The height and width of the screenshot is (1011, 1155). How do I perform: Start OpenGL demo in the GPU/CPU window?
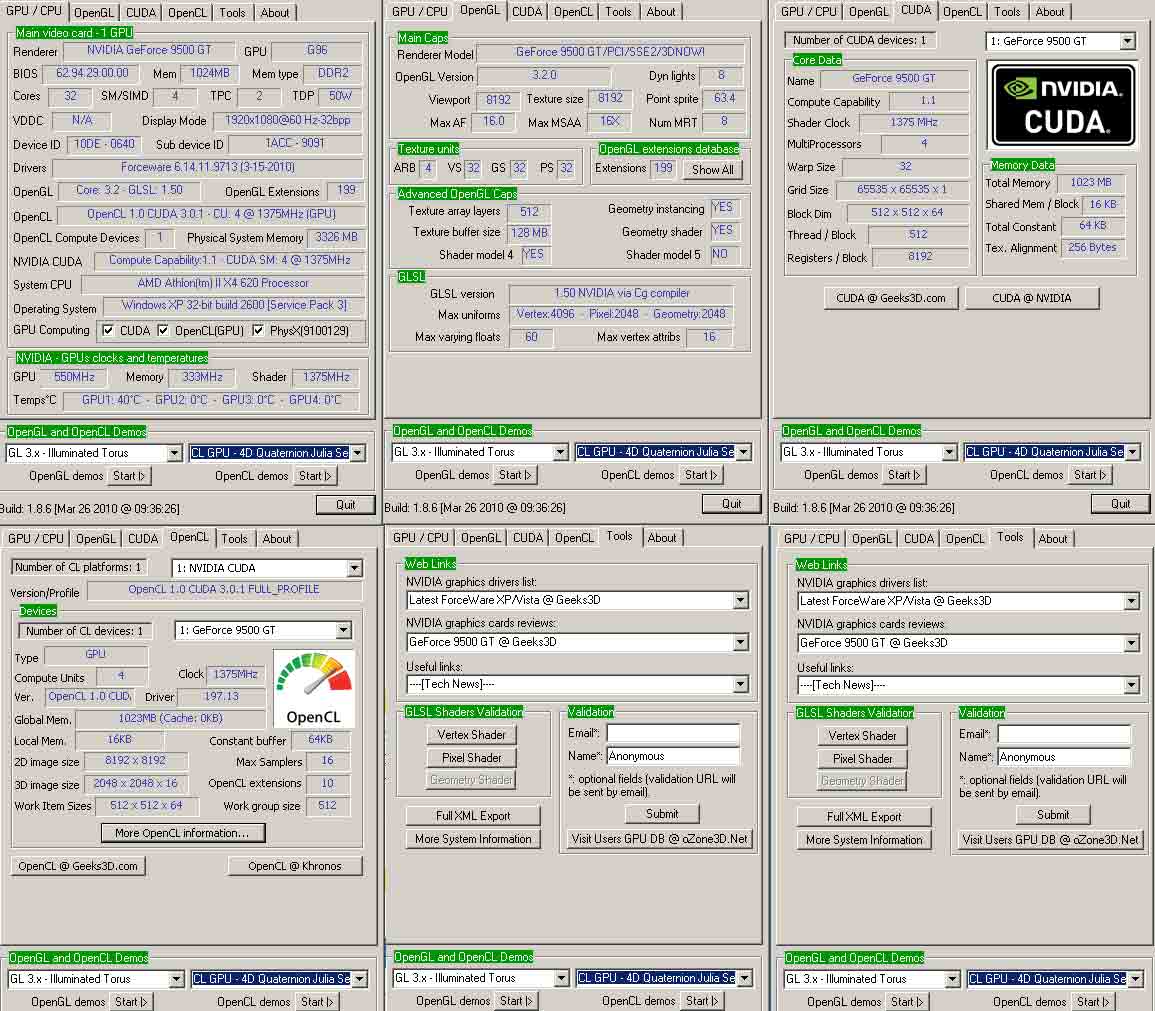click(130, 476)
